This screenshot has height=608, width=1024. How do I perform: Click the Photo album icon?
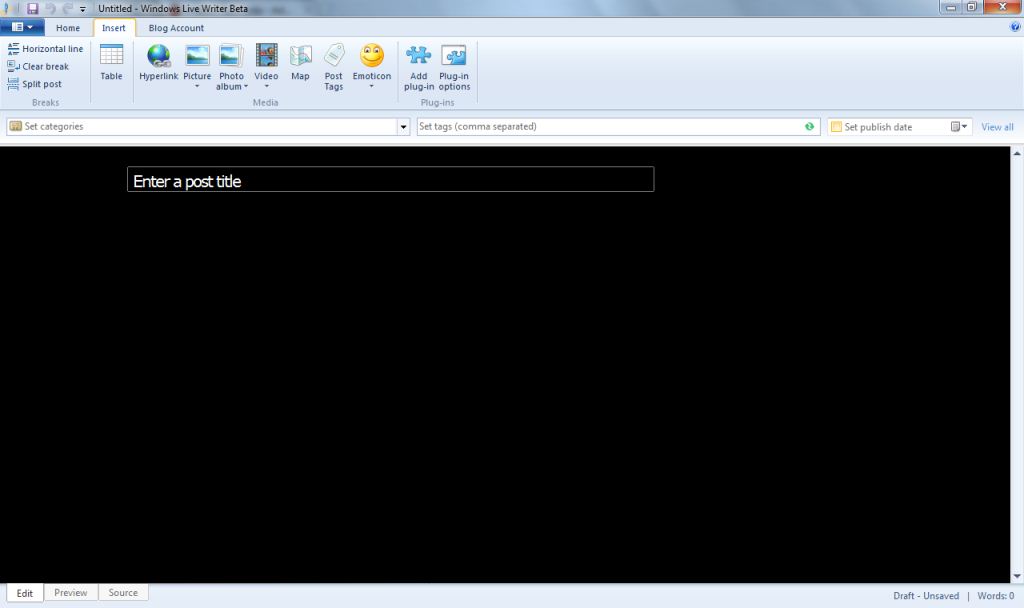coord(231,56)
